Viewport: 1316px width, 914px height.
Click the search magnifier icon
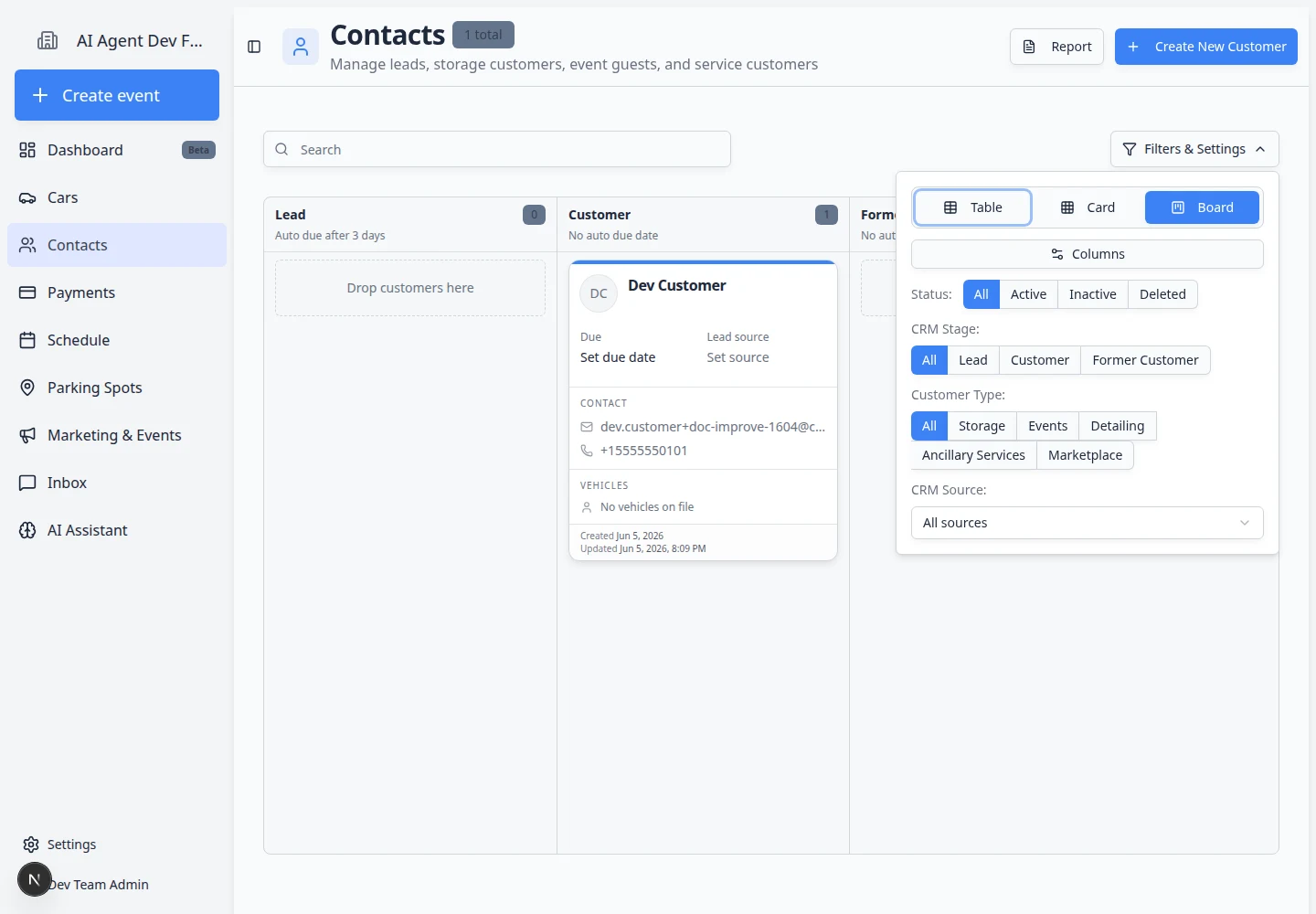click(x=281, y=149)
